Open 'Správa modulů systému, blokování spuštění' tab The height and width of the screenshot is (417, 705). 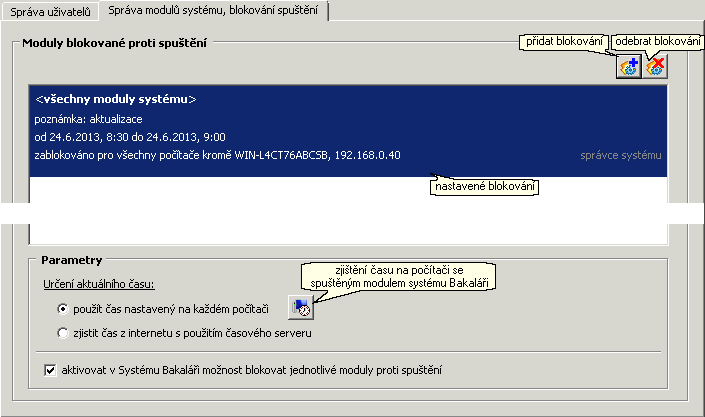click(x=213, y=10)
